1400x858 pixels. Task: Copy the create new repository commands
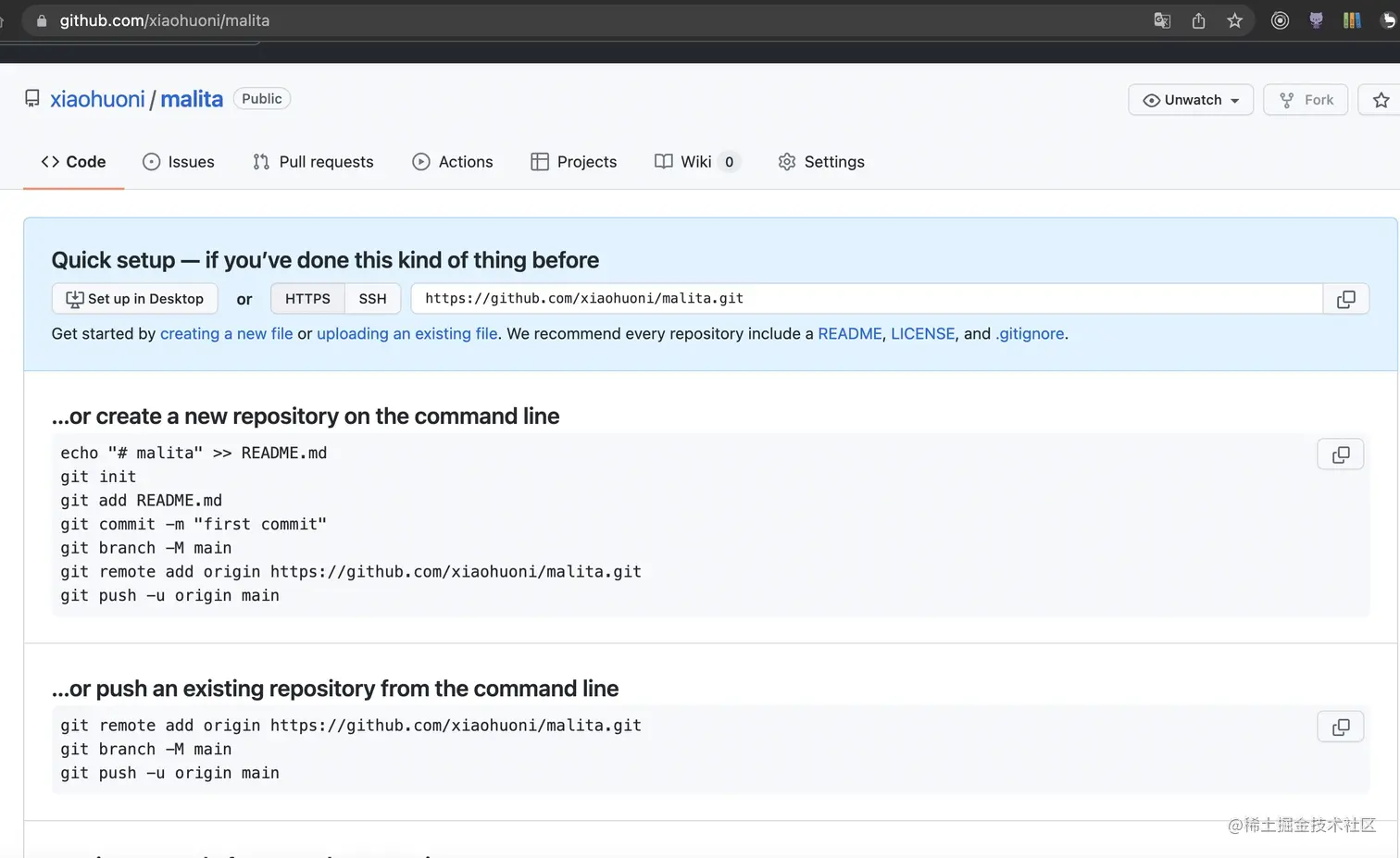tap(1341, 454)
